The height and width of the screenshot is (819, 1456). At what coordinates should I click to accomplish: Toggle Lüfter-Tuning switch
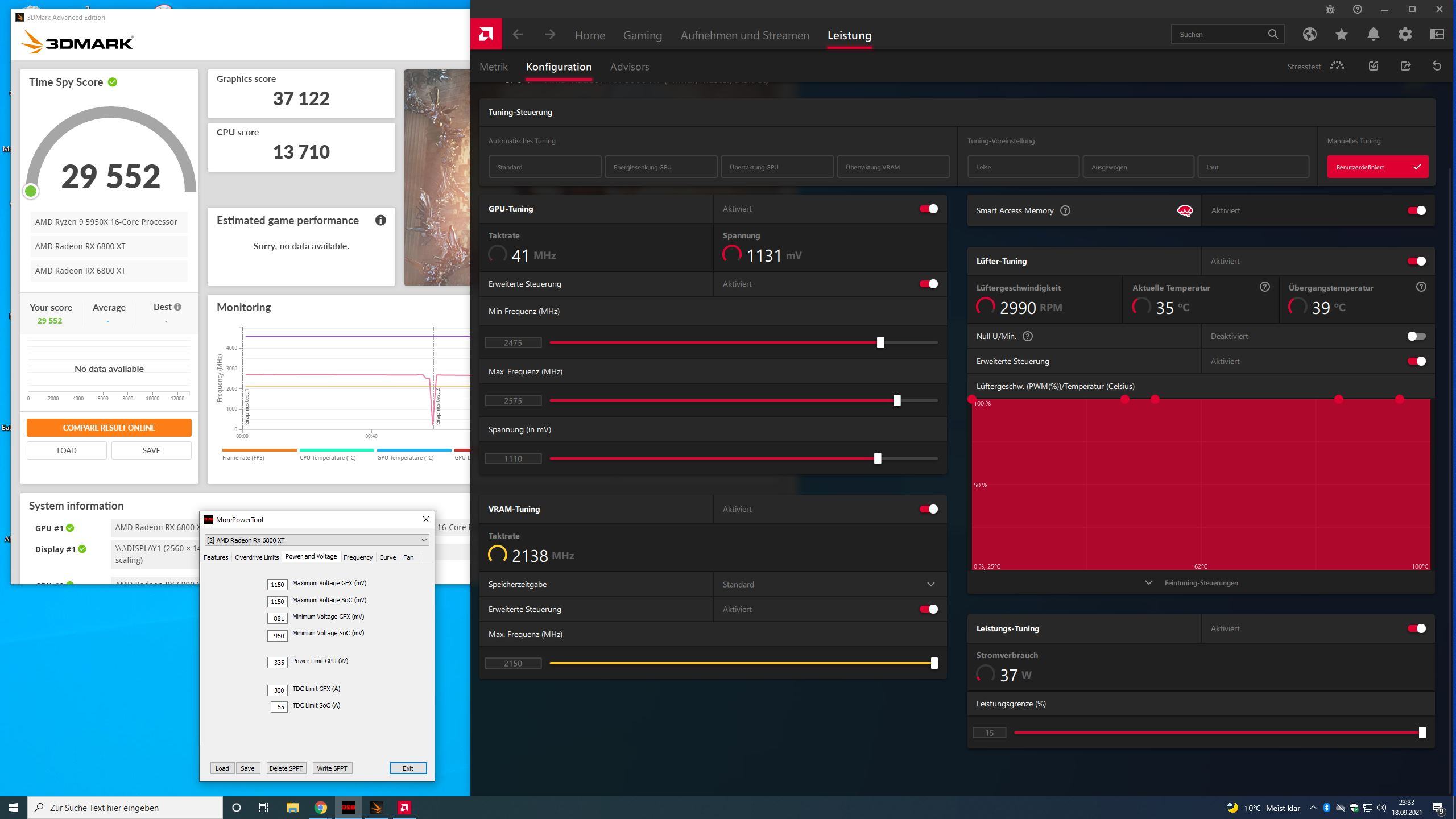(1416, 261)
